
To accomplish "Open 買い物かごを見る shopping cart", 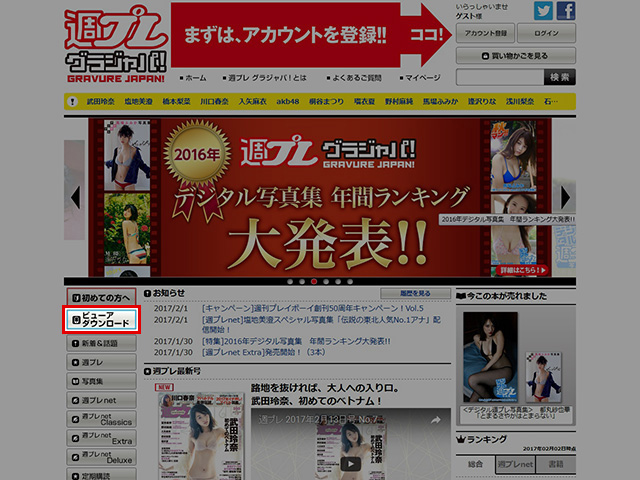I will (516, 56).
